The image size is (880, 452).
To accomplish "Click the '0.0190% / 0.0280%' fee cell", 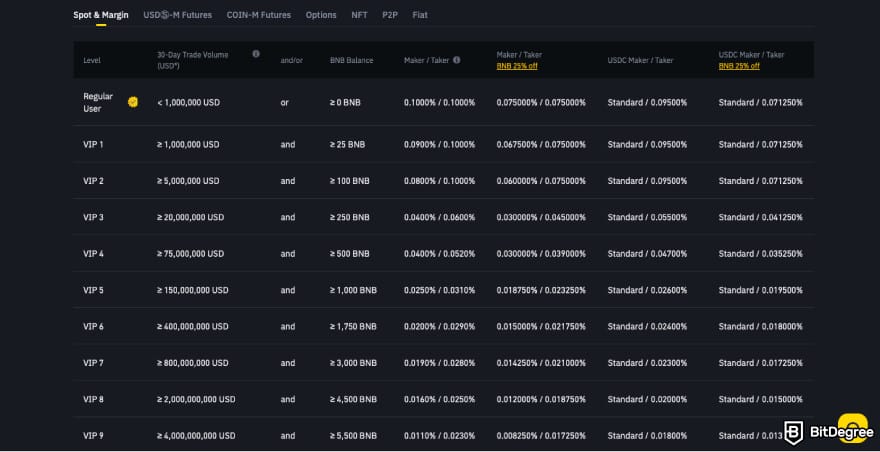I will (x=439, y=363).
